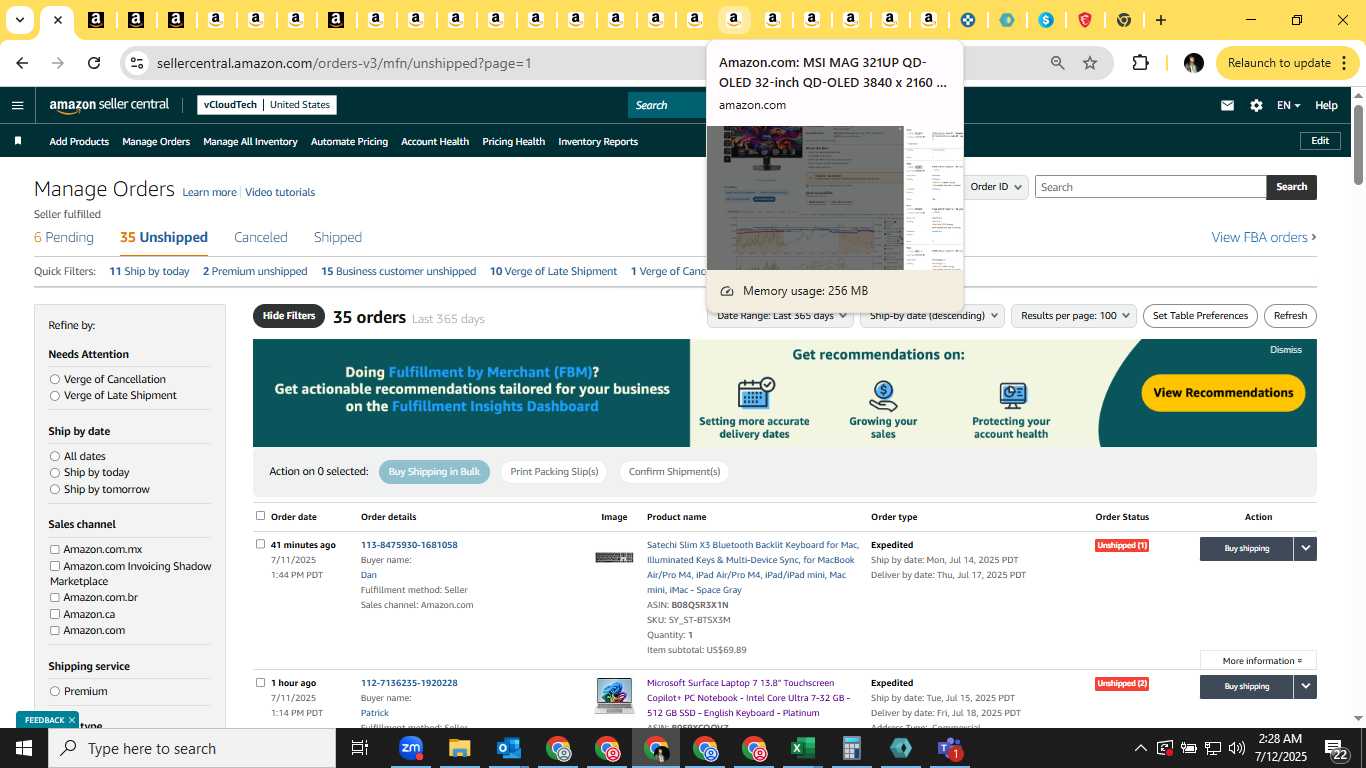Open the Seller Central hamburger menu
The height and width of the screenshot is (768, 1366).
tap(17, 105)
